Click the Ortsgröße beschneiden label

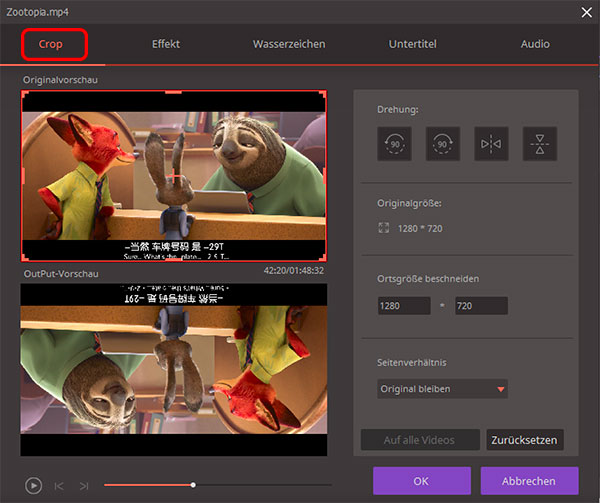click(x=428, y=279)
